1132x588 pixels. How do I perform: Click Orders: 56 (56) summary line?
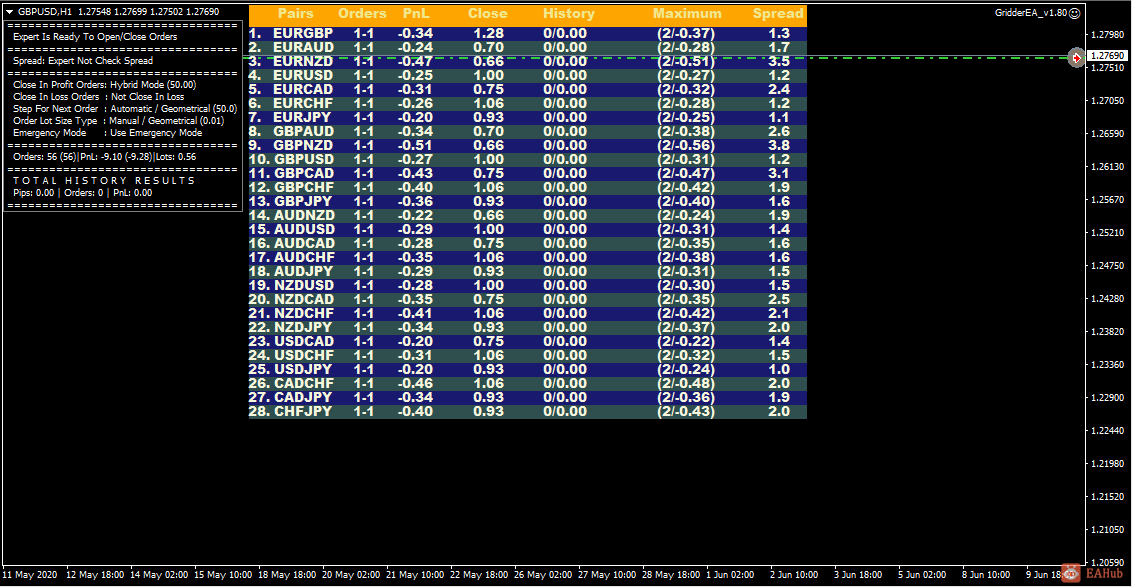tap(105, 157)
